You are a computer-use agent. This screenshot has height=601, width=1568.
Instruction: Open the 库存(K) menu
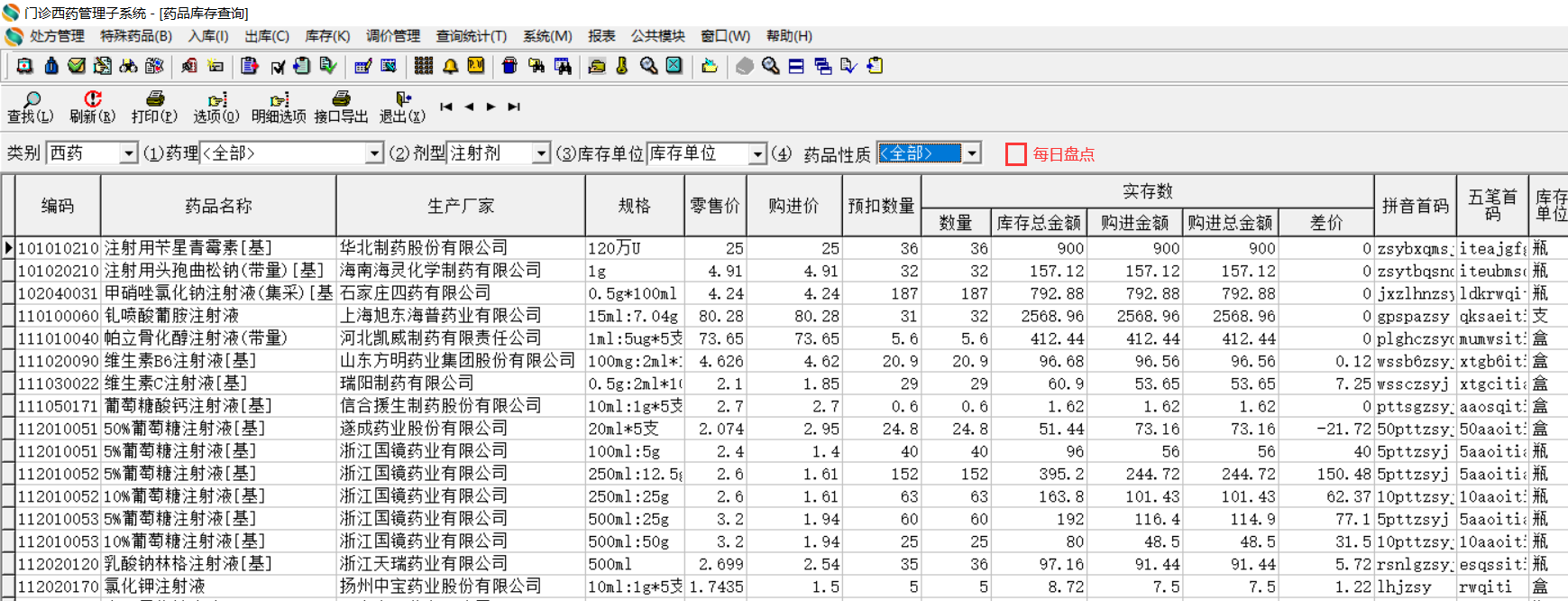[327, 36]
